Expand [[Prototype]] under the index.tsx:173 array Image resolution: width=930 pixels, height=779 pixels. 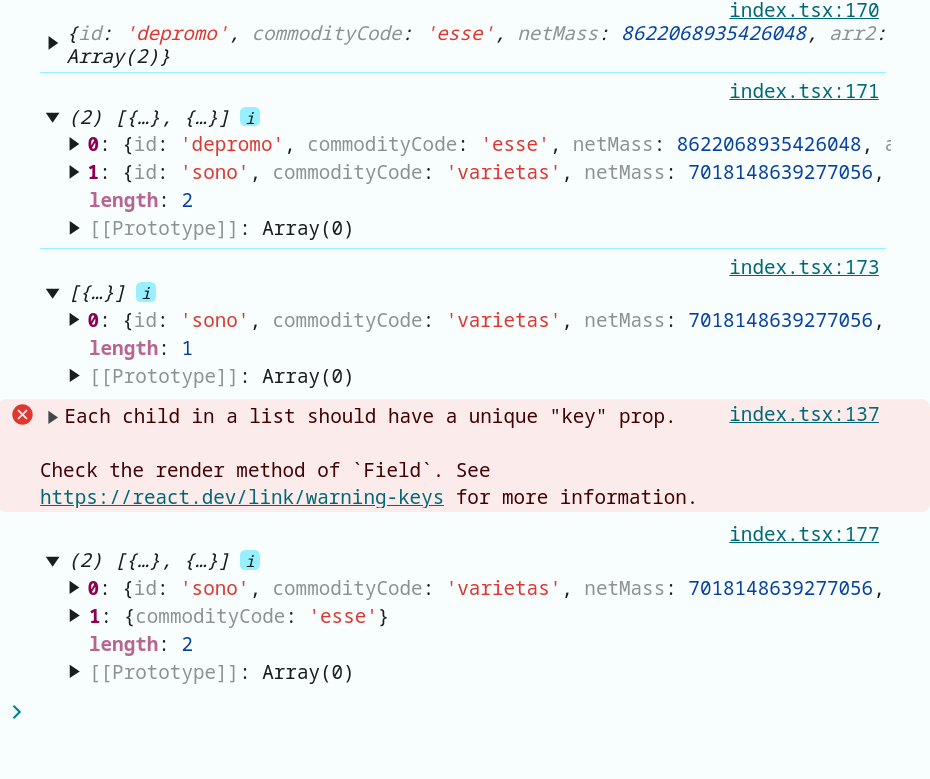click(x=74, y=376)
